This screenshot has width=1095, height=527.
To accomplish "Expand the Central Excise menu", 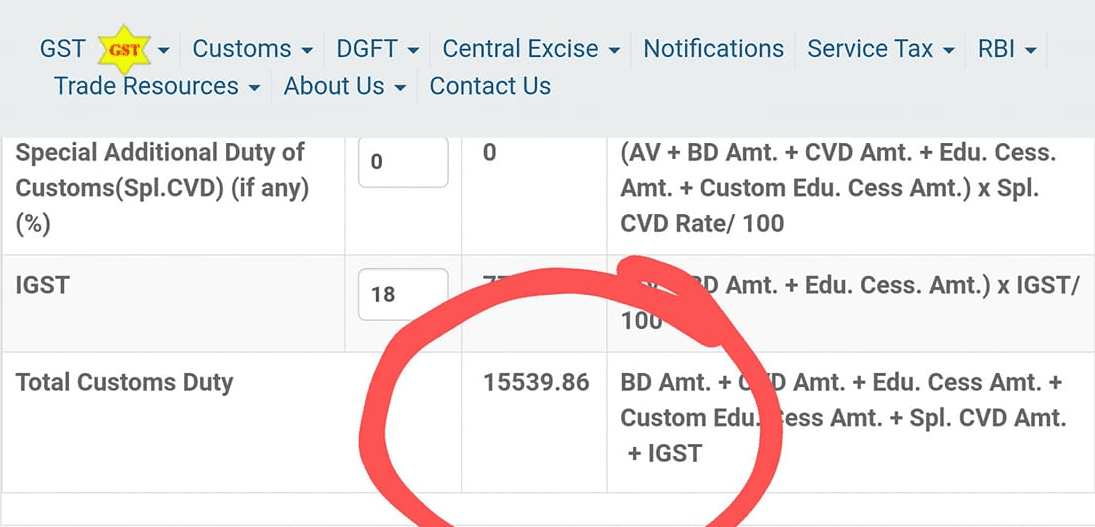I will 531,49.
